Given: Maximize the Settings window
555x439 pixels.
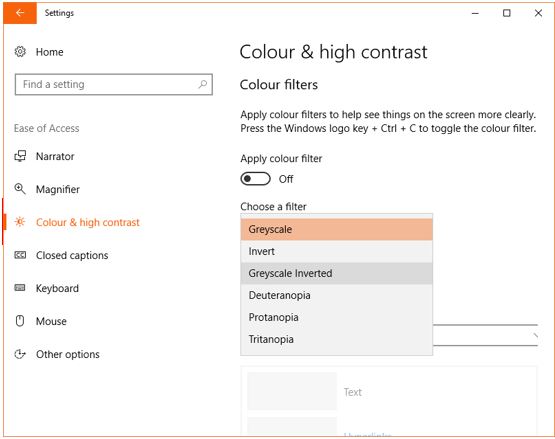Looking at the screenshot, I should [x=507, y=13].
